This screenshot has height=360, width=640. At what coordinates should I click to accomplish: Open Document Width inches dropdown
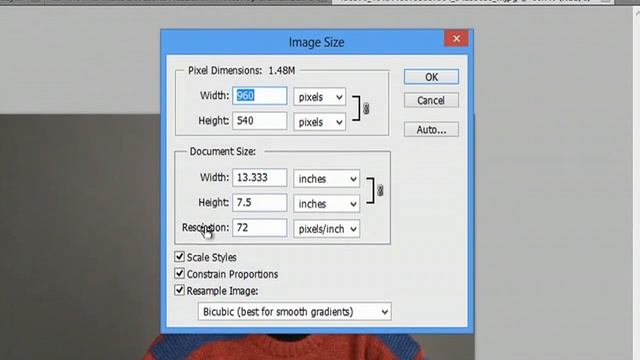[327, 179]
